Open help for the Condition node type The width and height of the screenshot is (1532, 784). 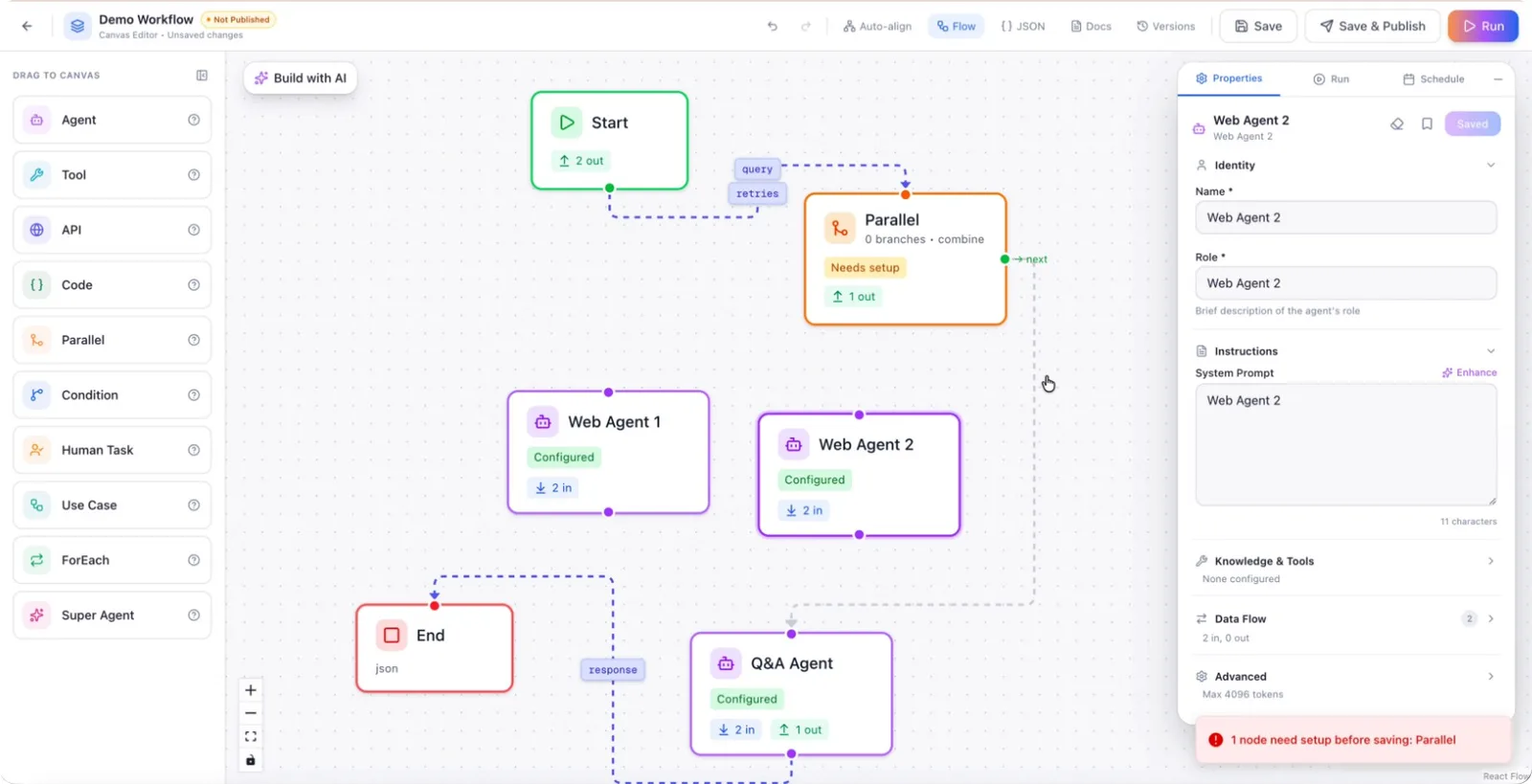click(194, 395)
